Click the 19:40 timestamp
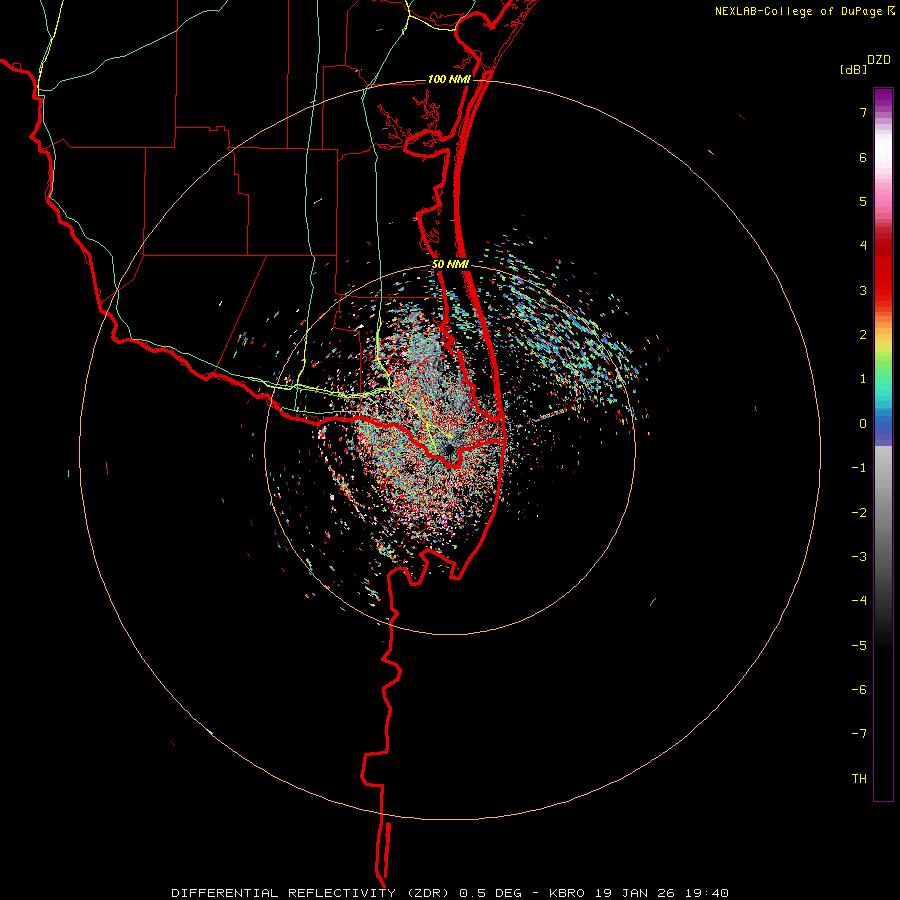The image size is (900, 900). point(707,893)
